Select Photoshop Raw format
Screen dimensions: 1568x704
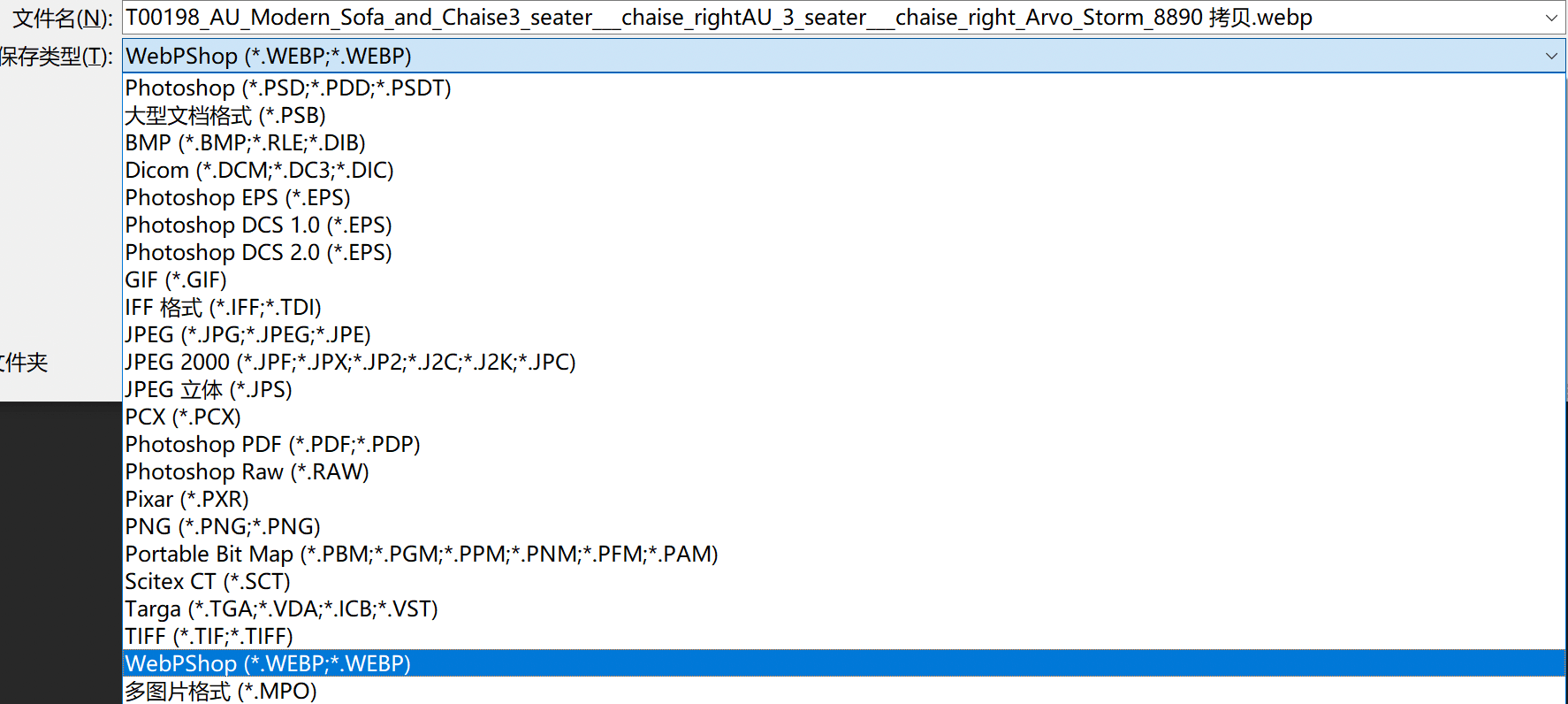pyautogui.click(x=247, y=471)
